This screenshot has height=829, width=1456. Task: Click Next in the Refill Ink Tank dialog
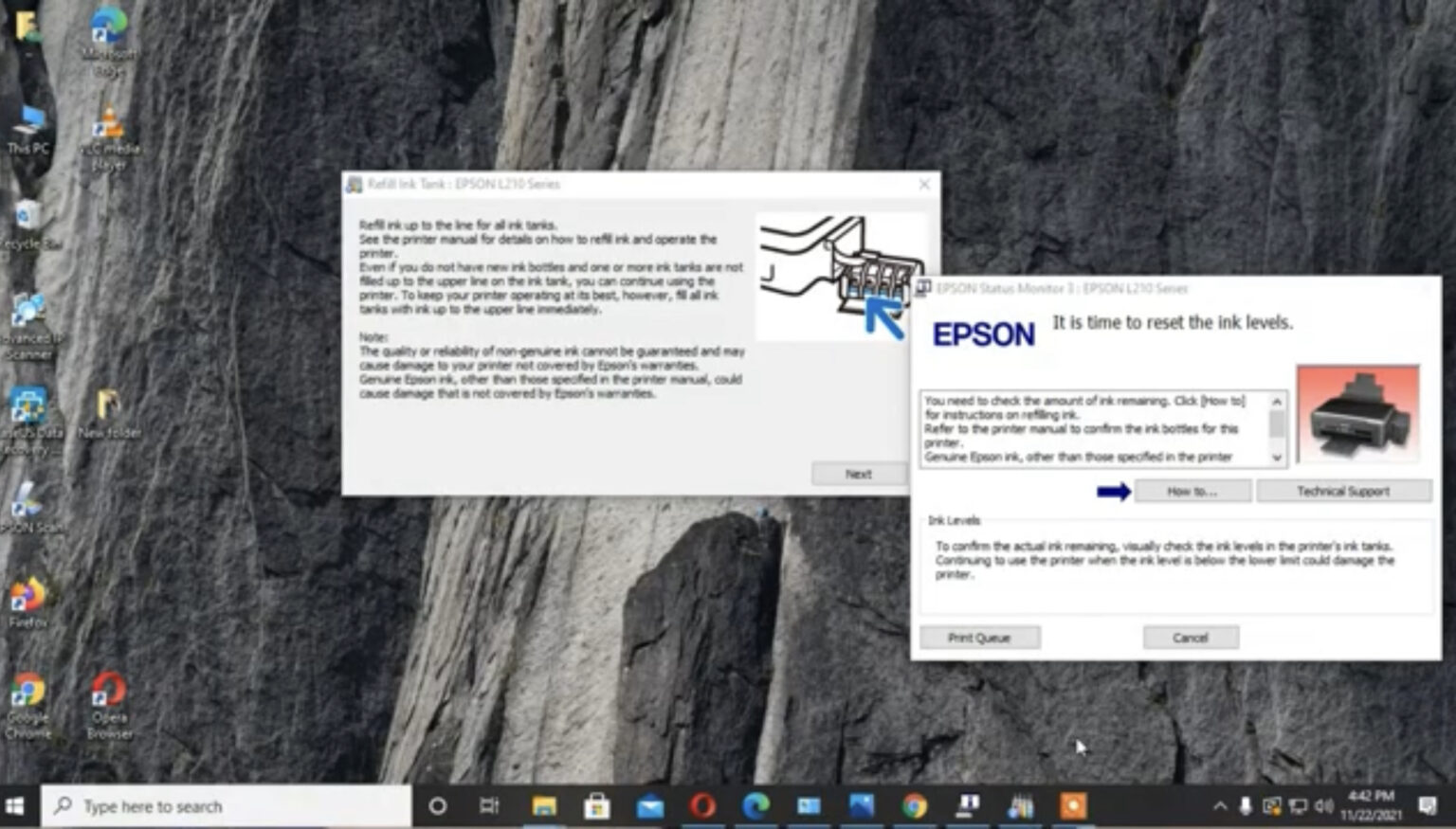[858, 474]
